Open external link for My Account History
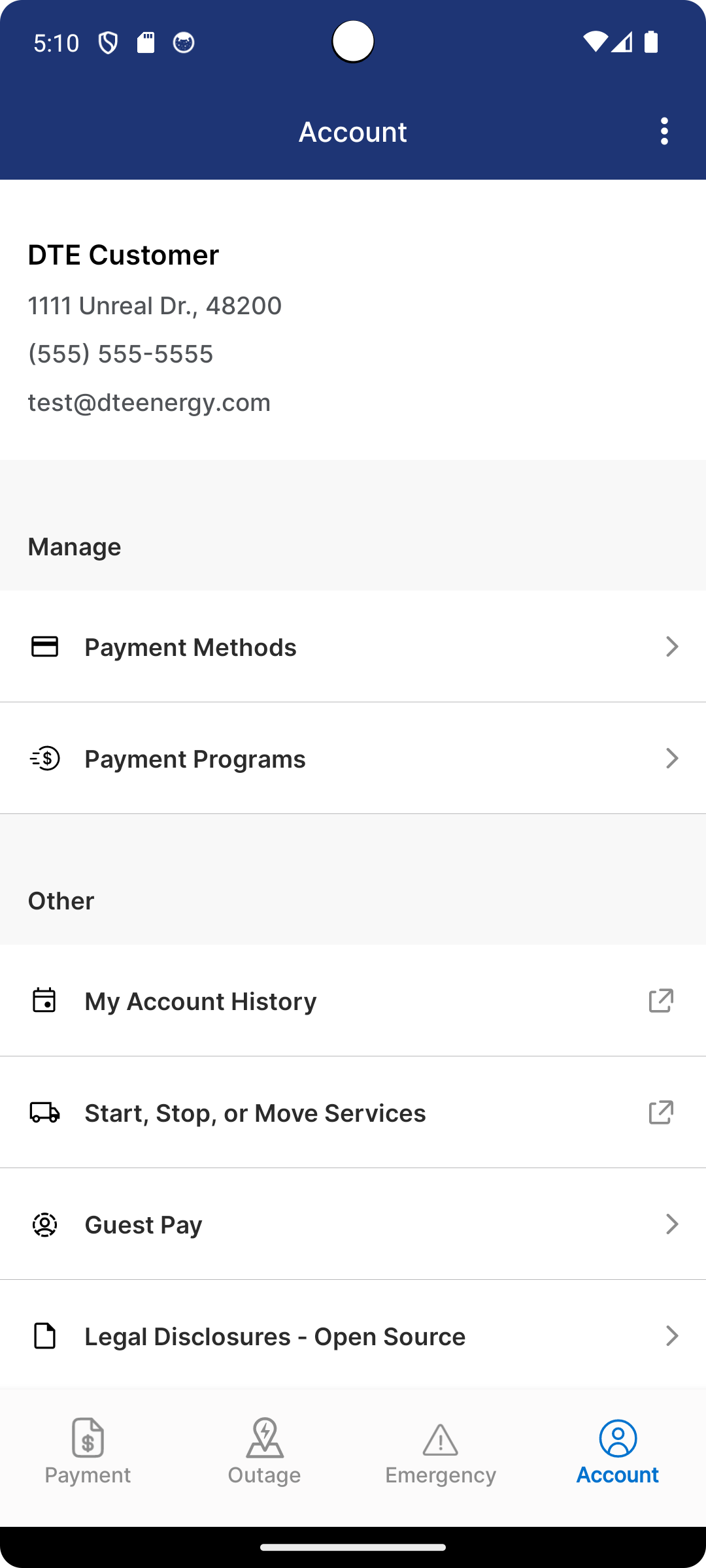The height and width of the screenshot is (1568, 706). tap(661, 1001)
